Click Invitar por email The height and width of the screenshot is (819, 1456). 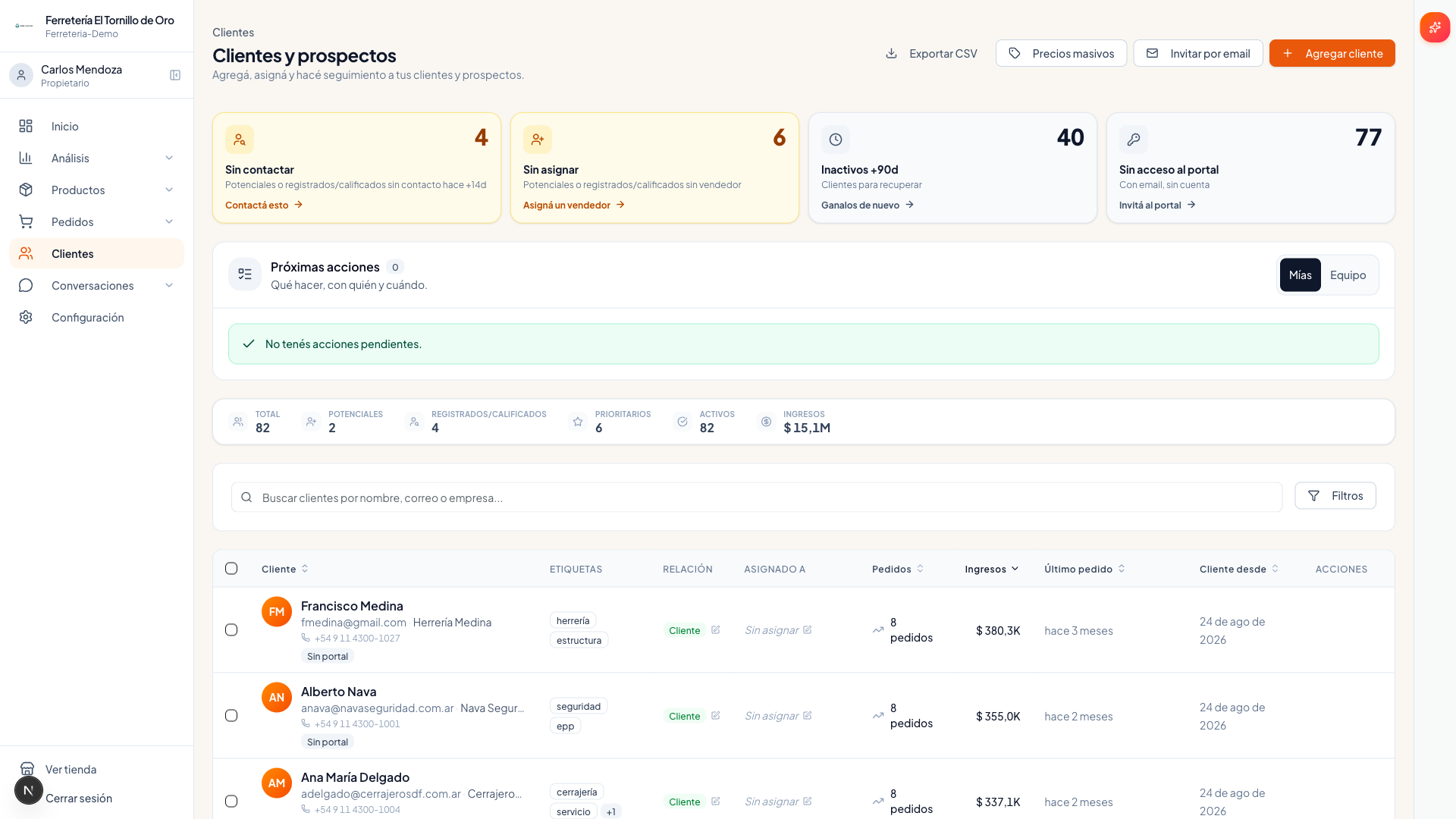point(1197,53)
